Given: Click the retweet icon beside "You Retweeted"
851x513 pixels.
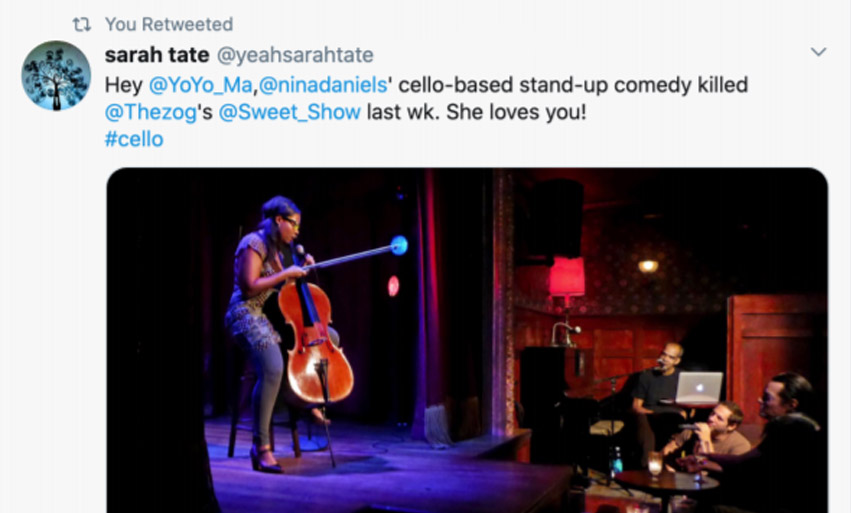Looking at the screenshot, I should [x=82, y=24].
